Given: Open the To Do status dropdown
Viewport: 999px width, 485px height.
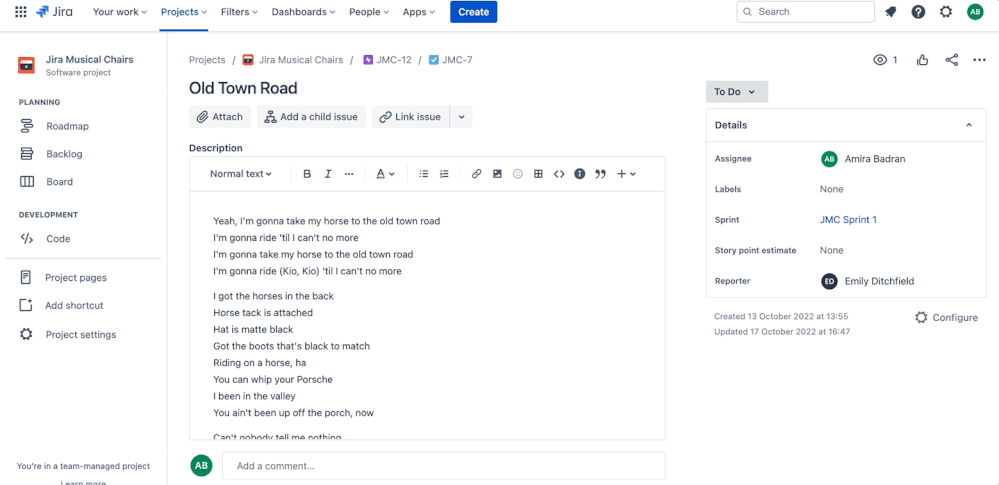Looking at the screenshot, I should click(737, 92).
